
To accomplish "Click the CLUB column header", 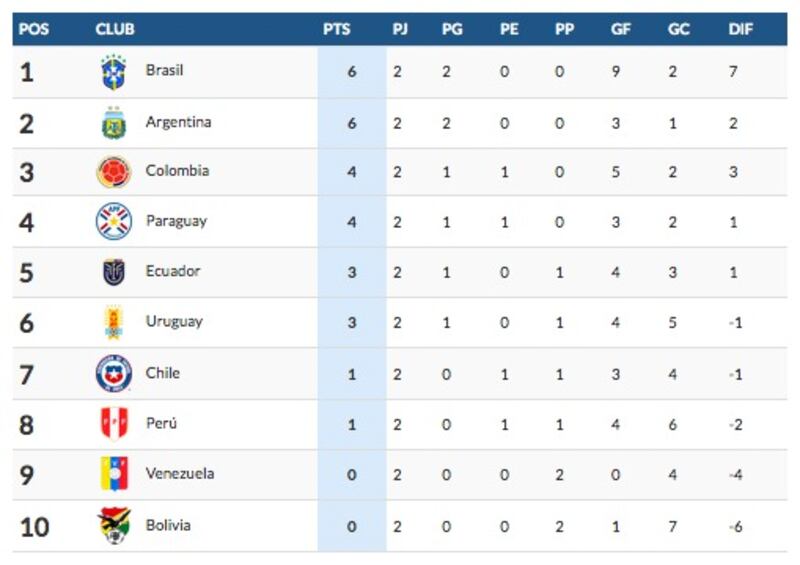I will click(115, 29).
